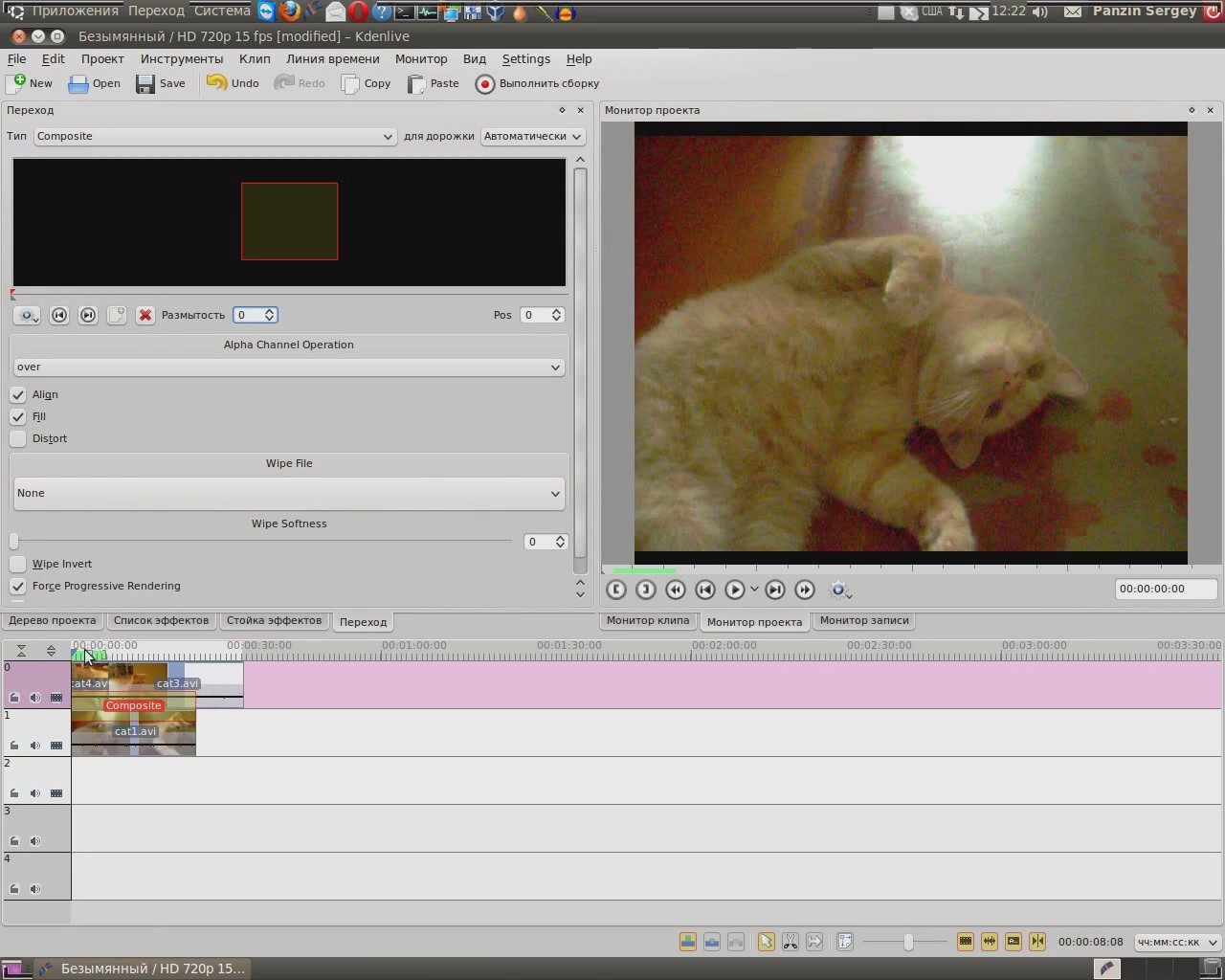Toggle Force Progressive Rendering checkbox
The width and height of the screenshot is (1225, 980).
(x=18, y=586)
